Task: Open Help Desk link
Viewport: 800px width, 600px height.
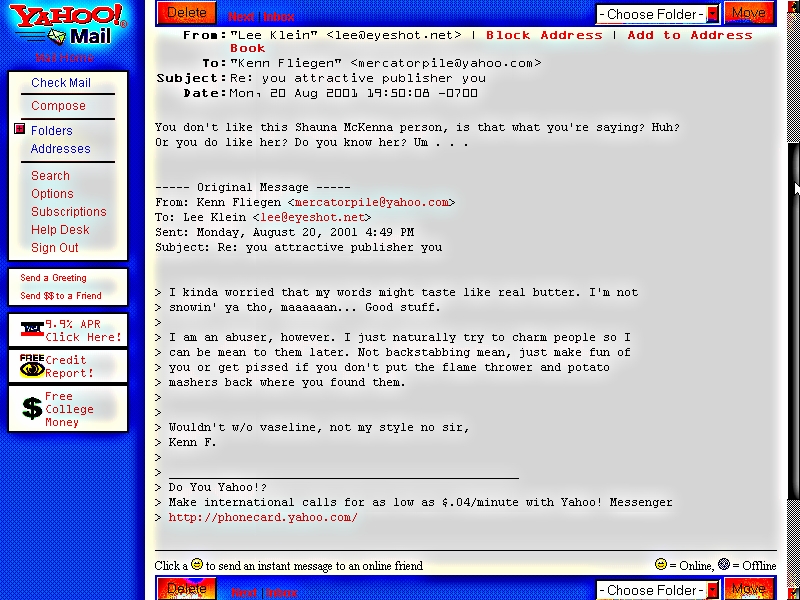Action: tap(60, 230)
